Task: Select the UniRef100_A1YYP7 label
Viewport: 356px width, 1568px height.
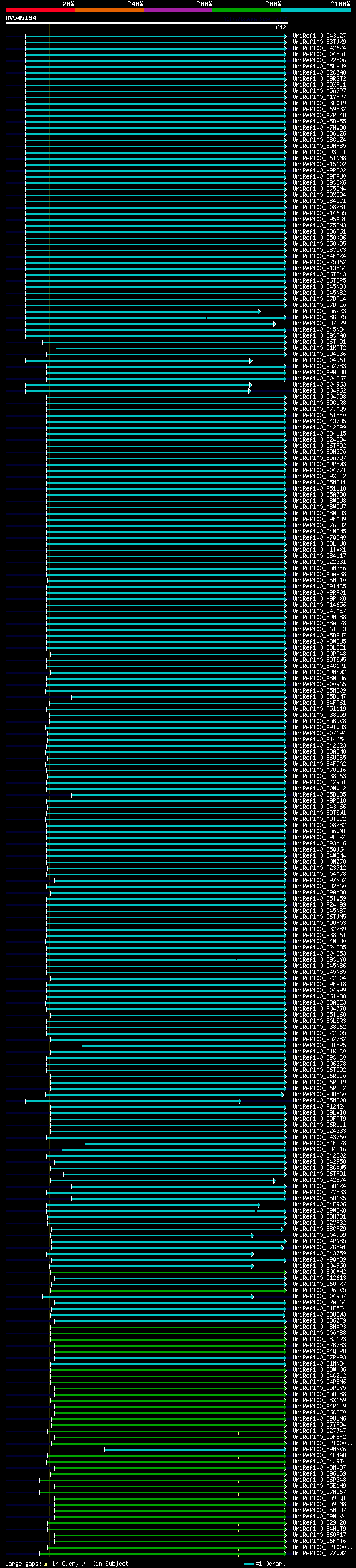Action: pos(319,97)
